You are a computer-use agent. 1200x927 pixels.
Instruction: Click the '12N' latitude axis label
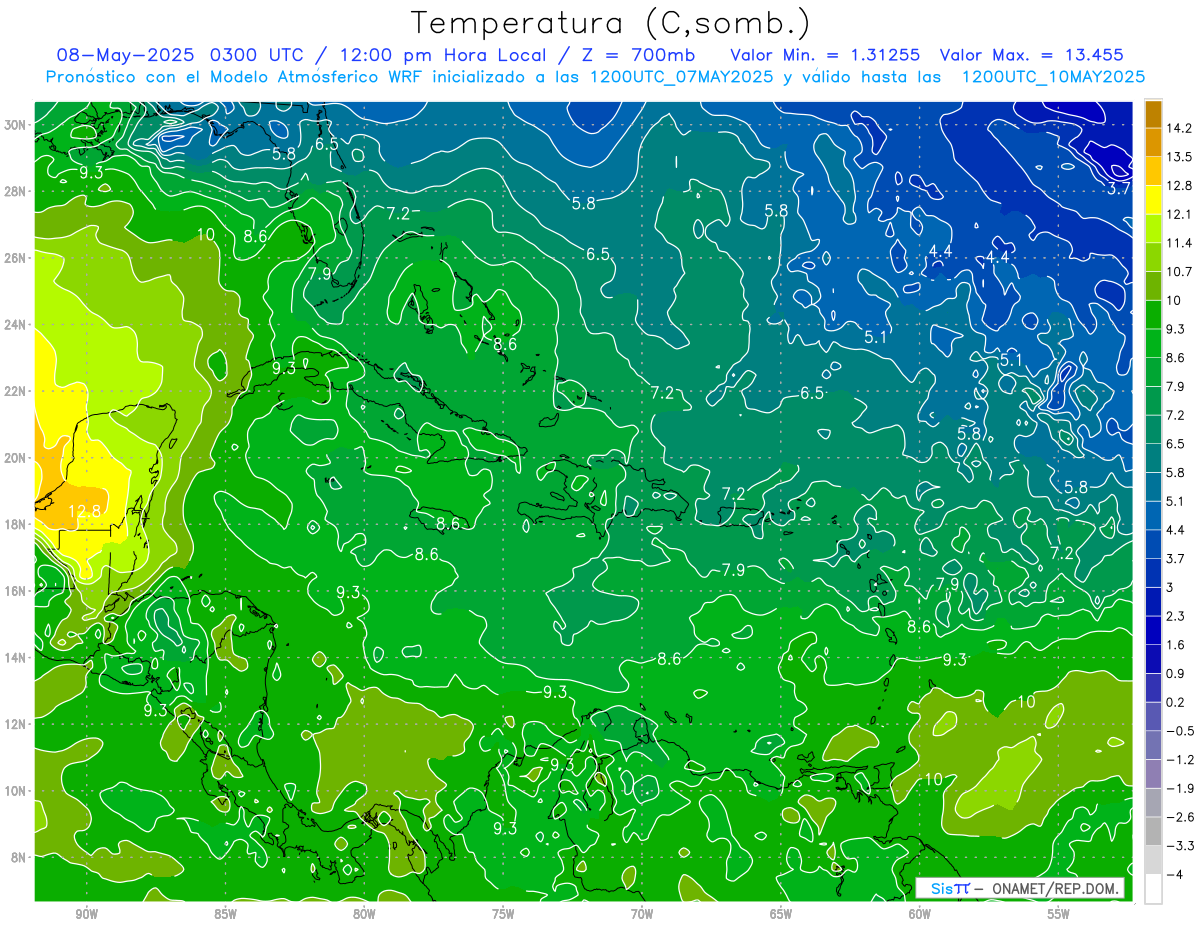tap(16, 724)
